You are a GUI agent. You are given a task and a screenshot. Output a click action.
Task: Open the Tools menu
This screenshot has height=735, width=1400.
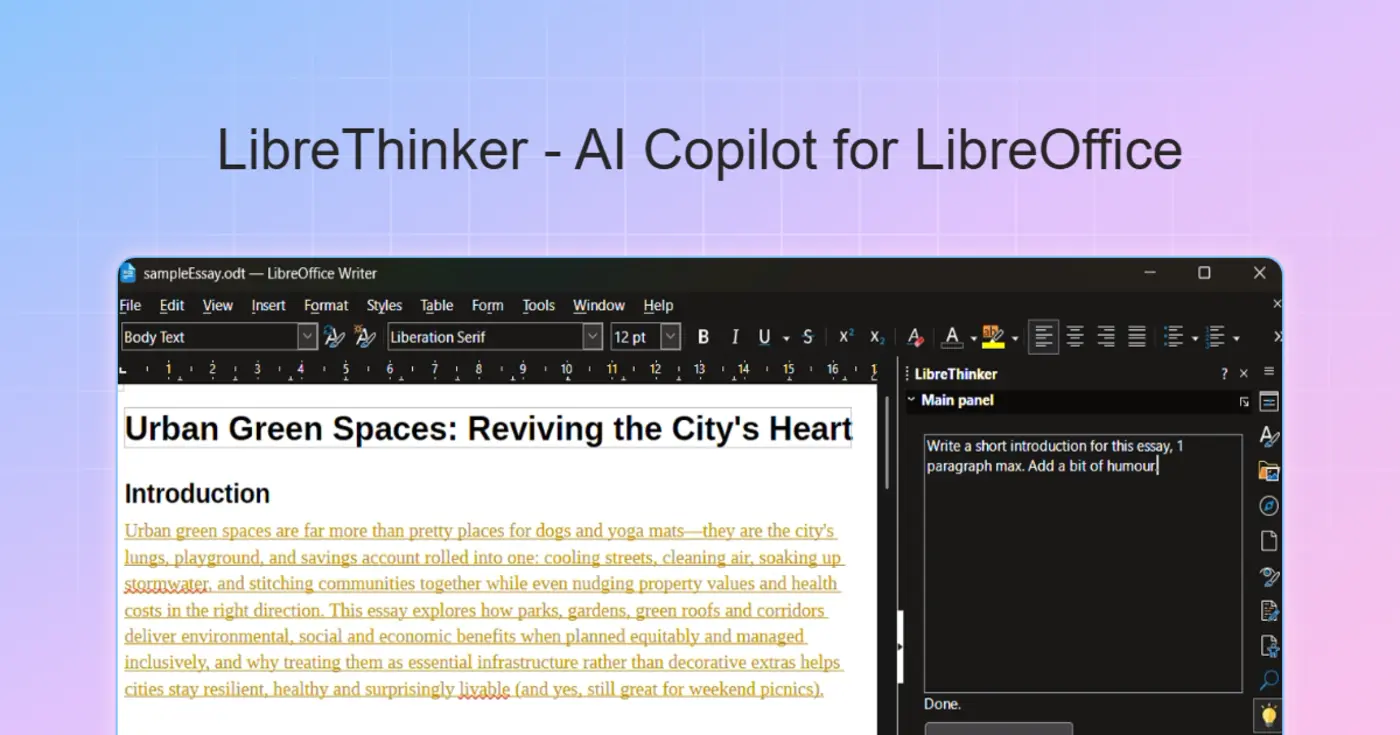[538, 306]
